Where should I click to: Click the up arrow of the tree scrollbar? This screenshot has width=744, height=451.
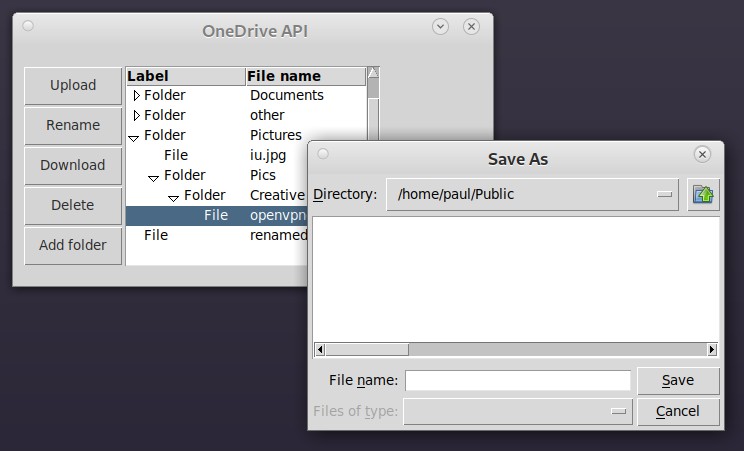(x=373, y=73)
